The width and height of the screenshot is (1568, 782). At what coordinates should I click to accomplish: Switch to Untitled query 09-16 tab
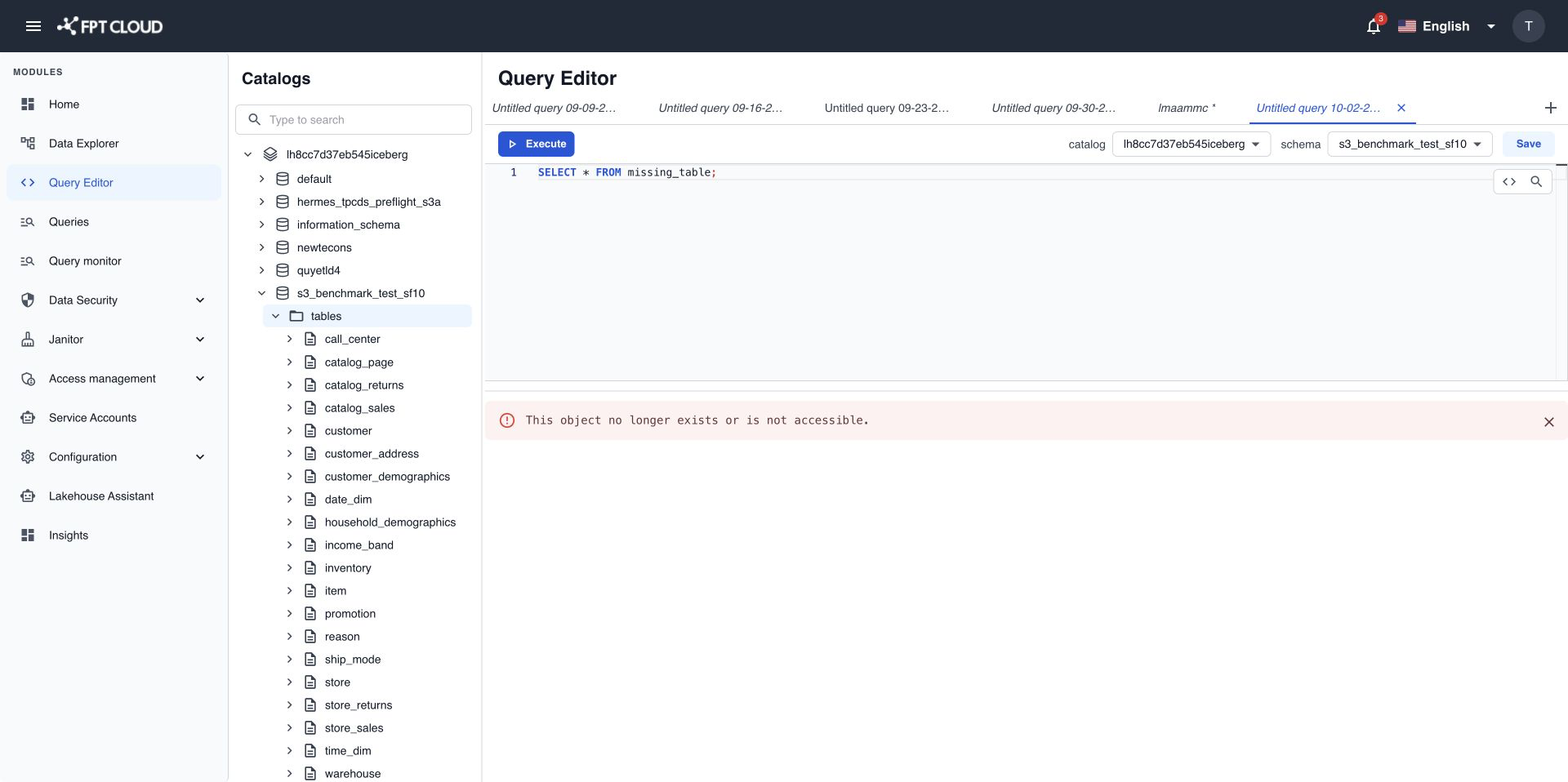[720, 108]
